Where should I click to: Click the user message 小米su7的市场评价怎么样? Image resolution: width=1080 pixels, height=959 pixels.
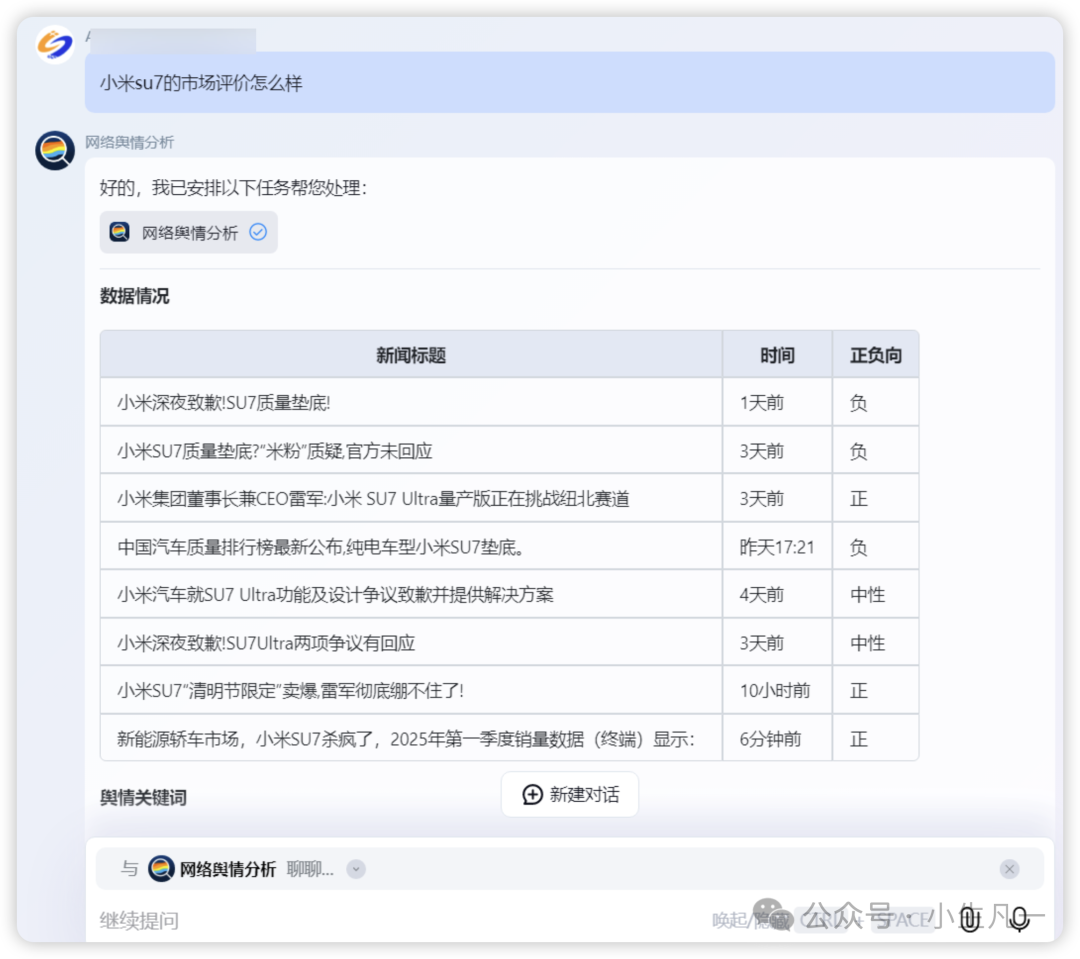[x=570, y=83]
